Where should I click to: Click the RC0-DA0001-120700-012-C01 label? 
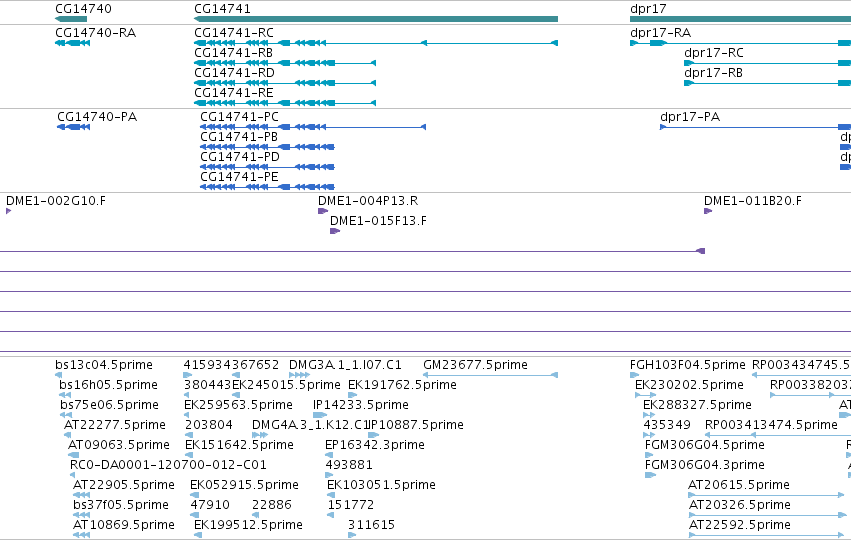click(168, 466)
